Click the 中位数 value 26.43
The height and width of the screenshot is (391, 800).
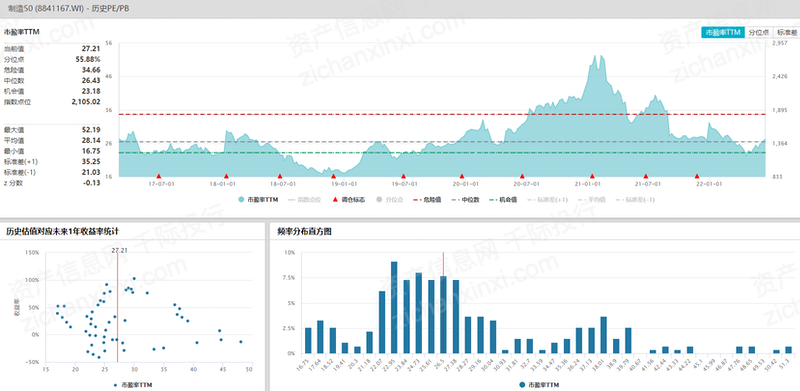coord(91,81)
